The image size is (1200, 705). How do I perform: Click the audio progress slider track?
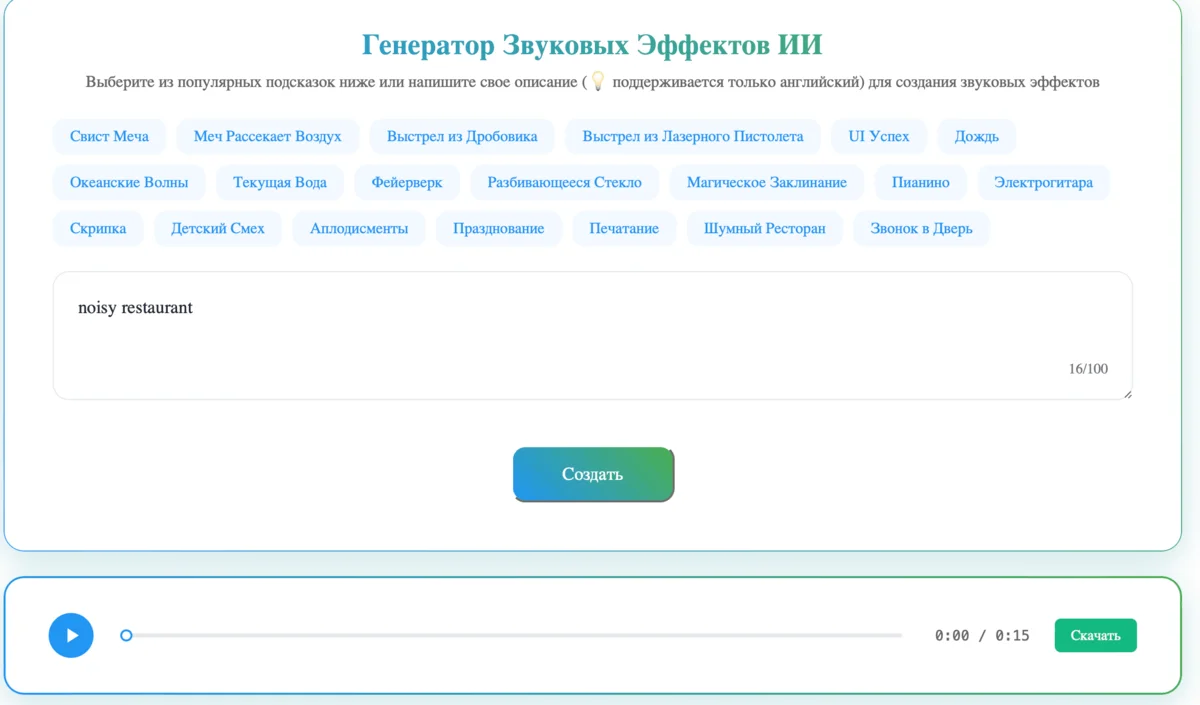tap(515, 635)
